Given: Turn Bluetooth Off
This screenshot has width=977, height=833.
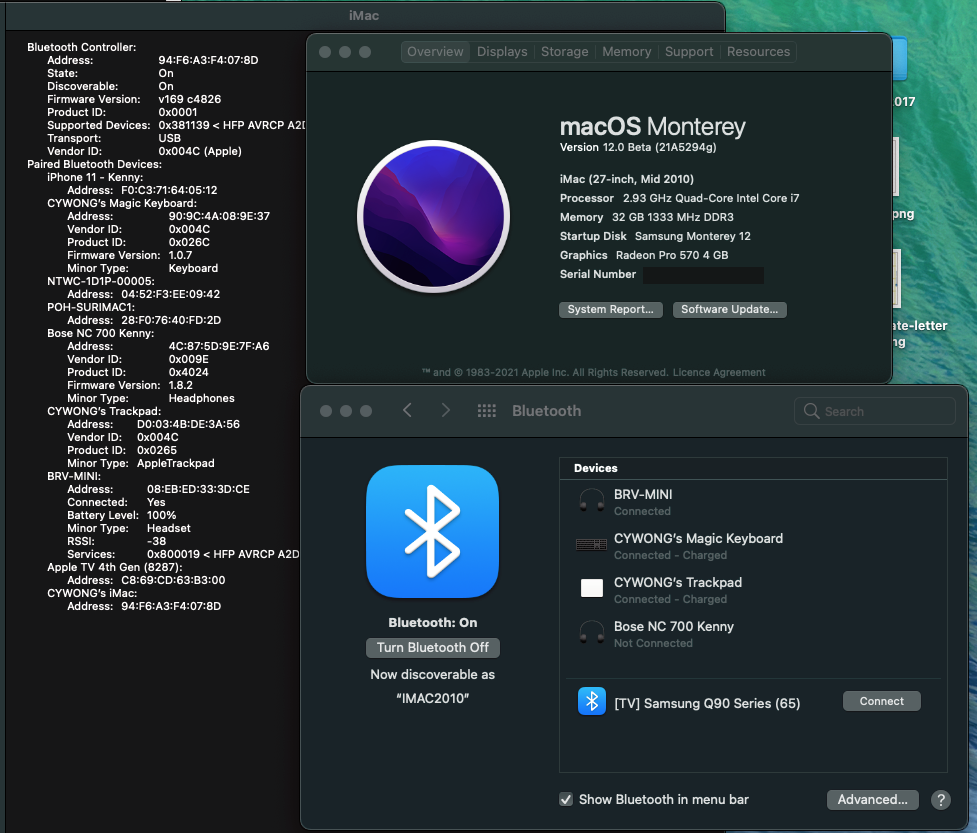Looking at the screenshot, I should (432, 648).
